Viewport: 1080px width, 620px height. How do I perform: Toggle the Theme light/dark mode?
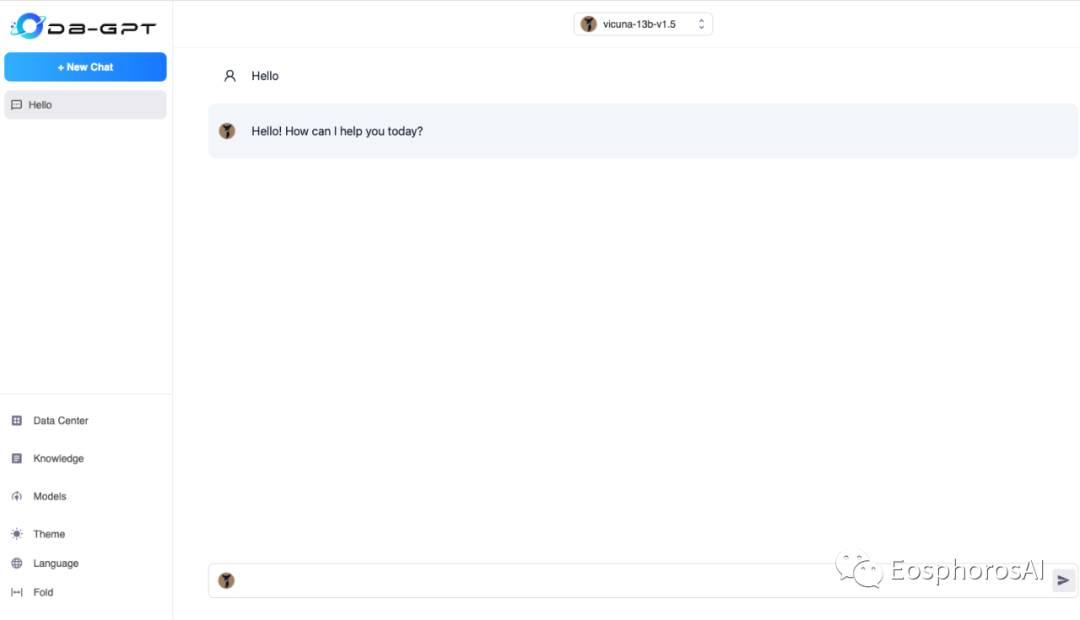(x=48, y=534)
